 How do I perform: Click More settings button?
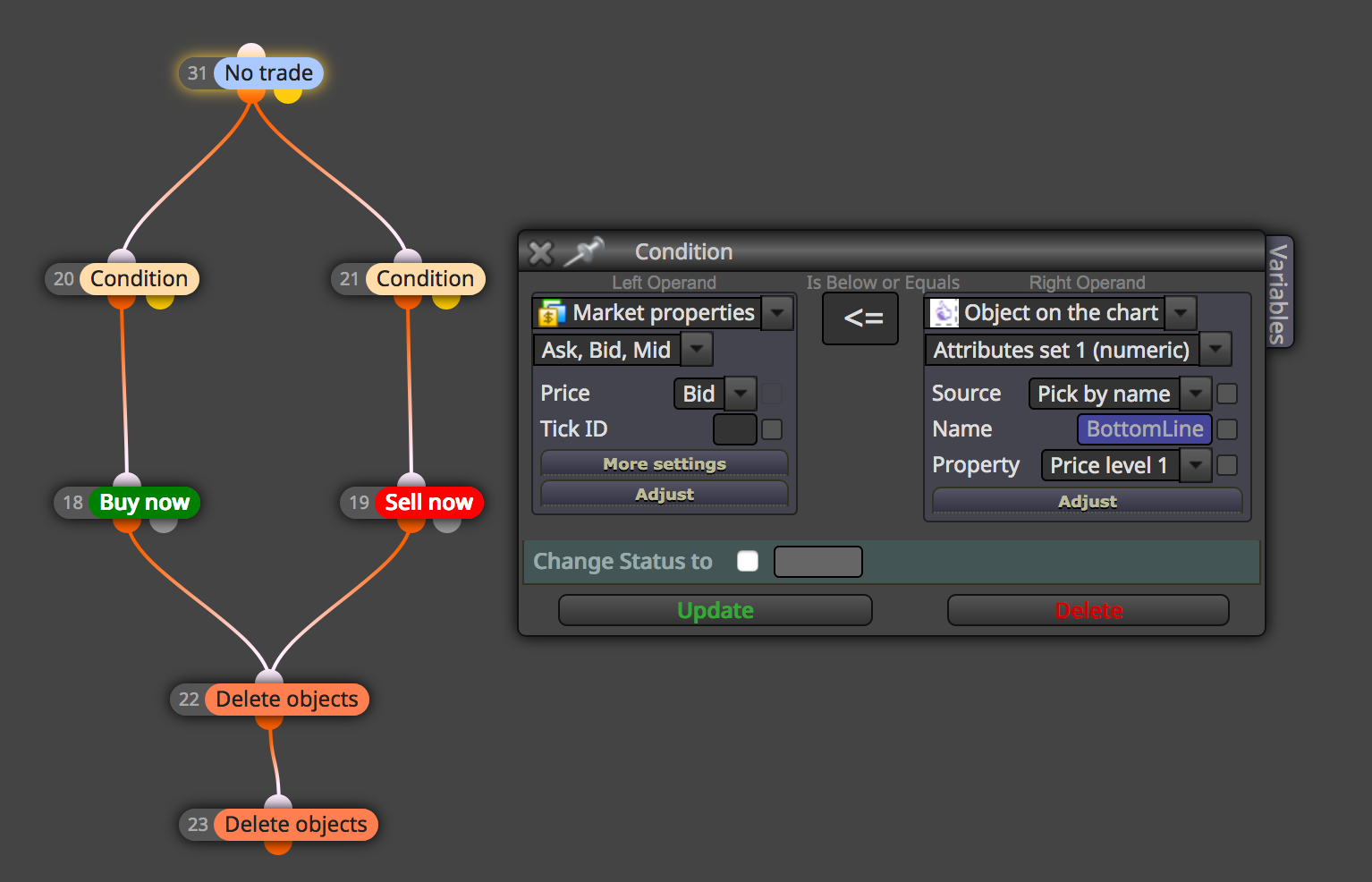click(665, 463)
